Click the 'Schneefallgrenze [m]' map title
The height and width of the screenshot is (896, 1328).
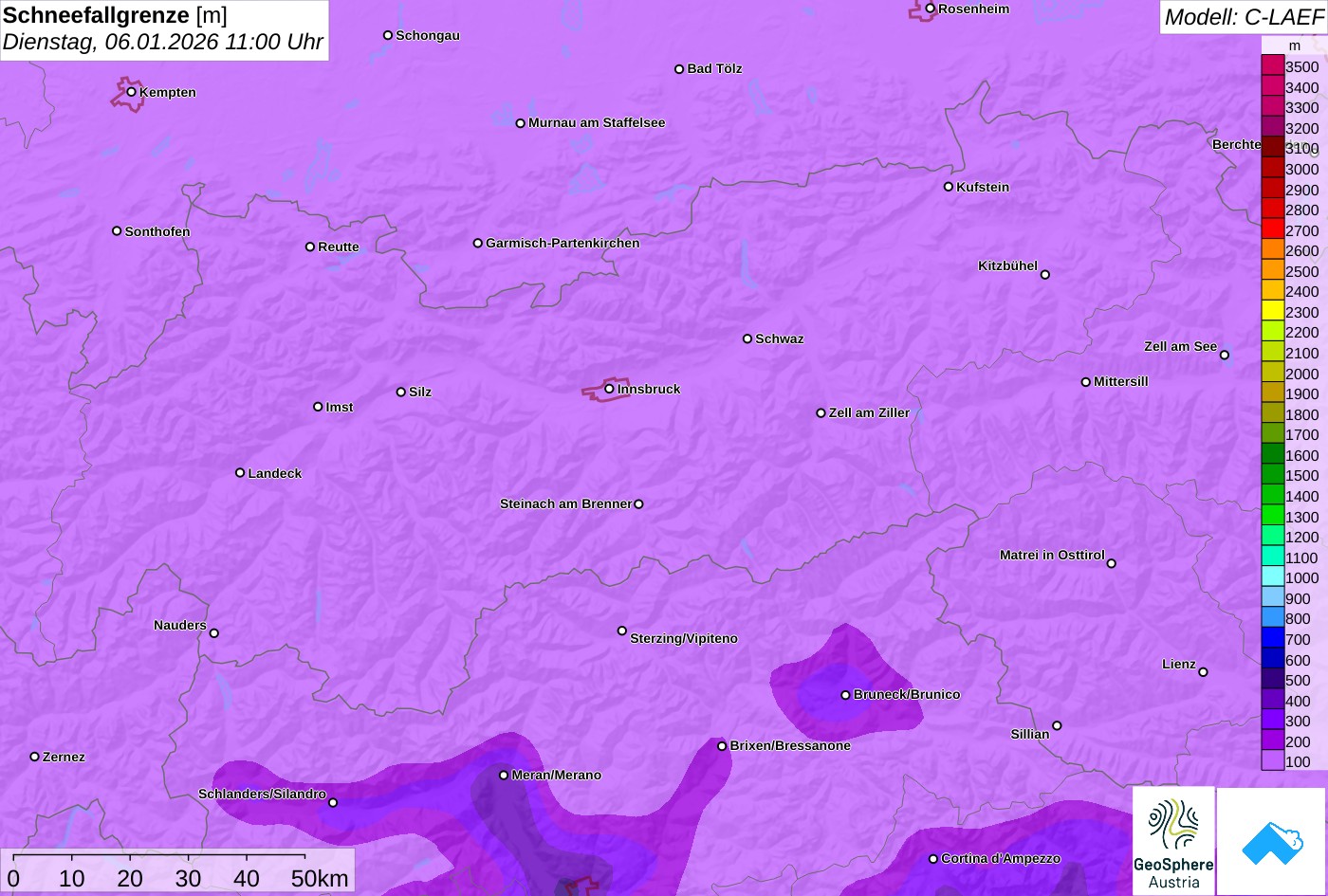pos(116,15)
